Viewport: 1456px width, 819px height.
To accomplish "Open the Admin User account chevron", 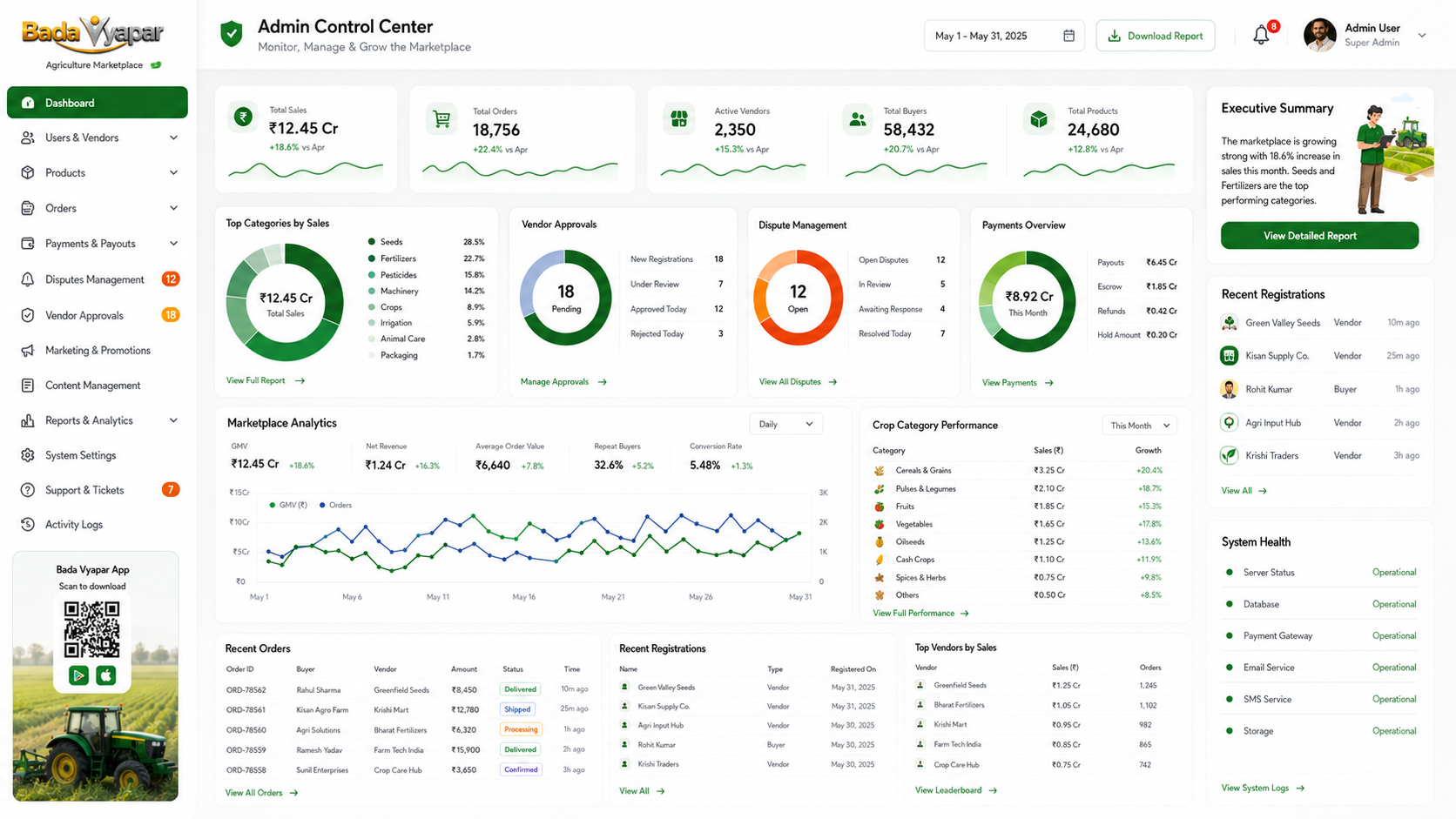I will (x=1422, y=36).
